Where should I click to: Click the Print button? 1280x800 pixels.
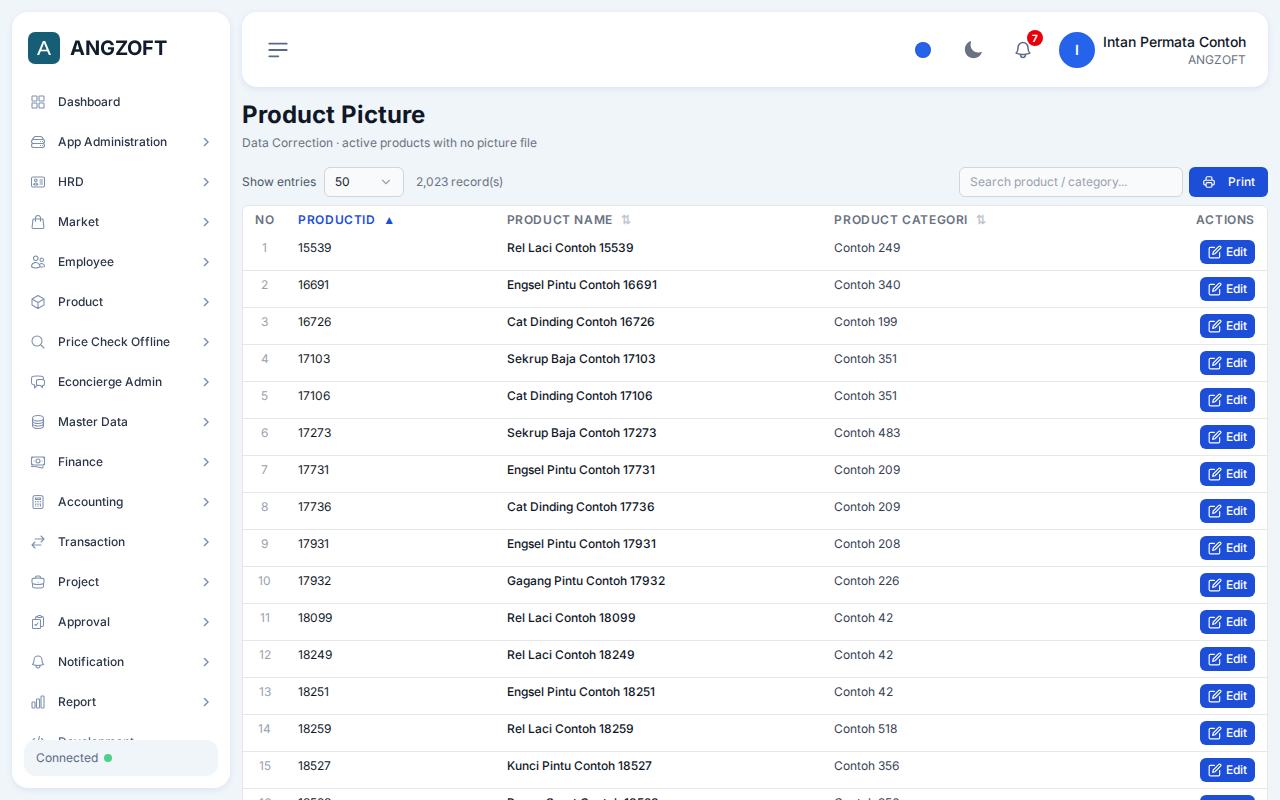pyautogui.click(x=1228, y=182)
